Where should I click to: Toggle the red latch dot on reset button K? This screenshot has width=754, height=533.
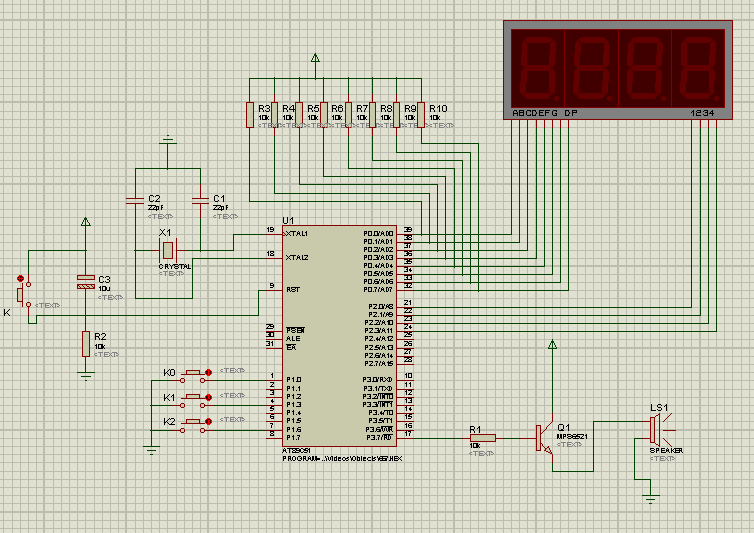click(20, 278)
